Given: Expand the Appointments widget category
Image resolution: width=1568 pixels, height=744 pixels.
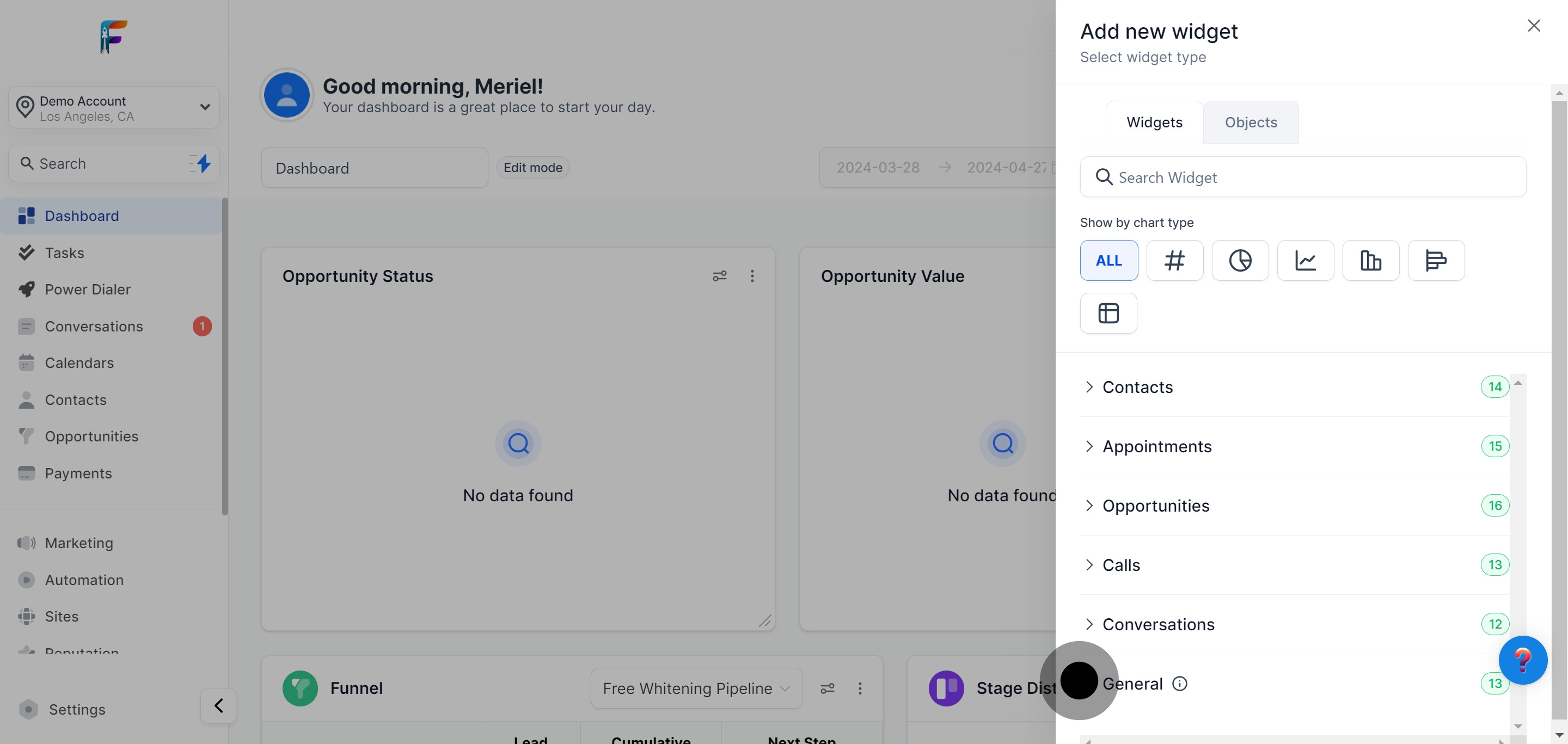Looking at the screenshot, I should tap(1156, 446).
